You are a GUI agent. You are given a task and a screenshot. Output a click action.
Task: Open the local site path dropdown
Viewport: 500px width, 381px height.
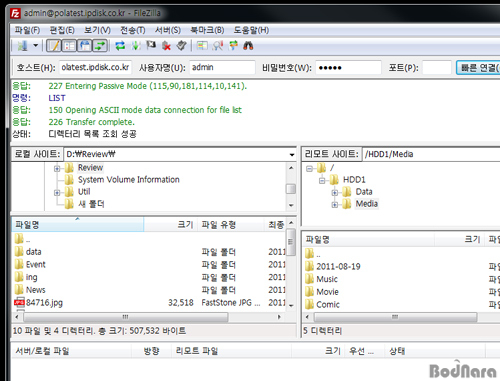click(x=292, y=155)
